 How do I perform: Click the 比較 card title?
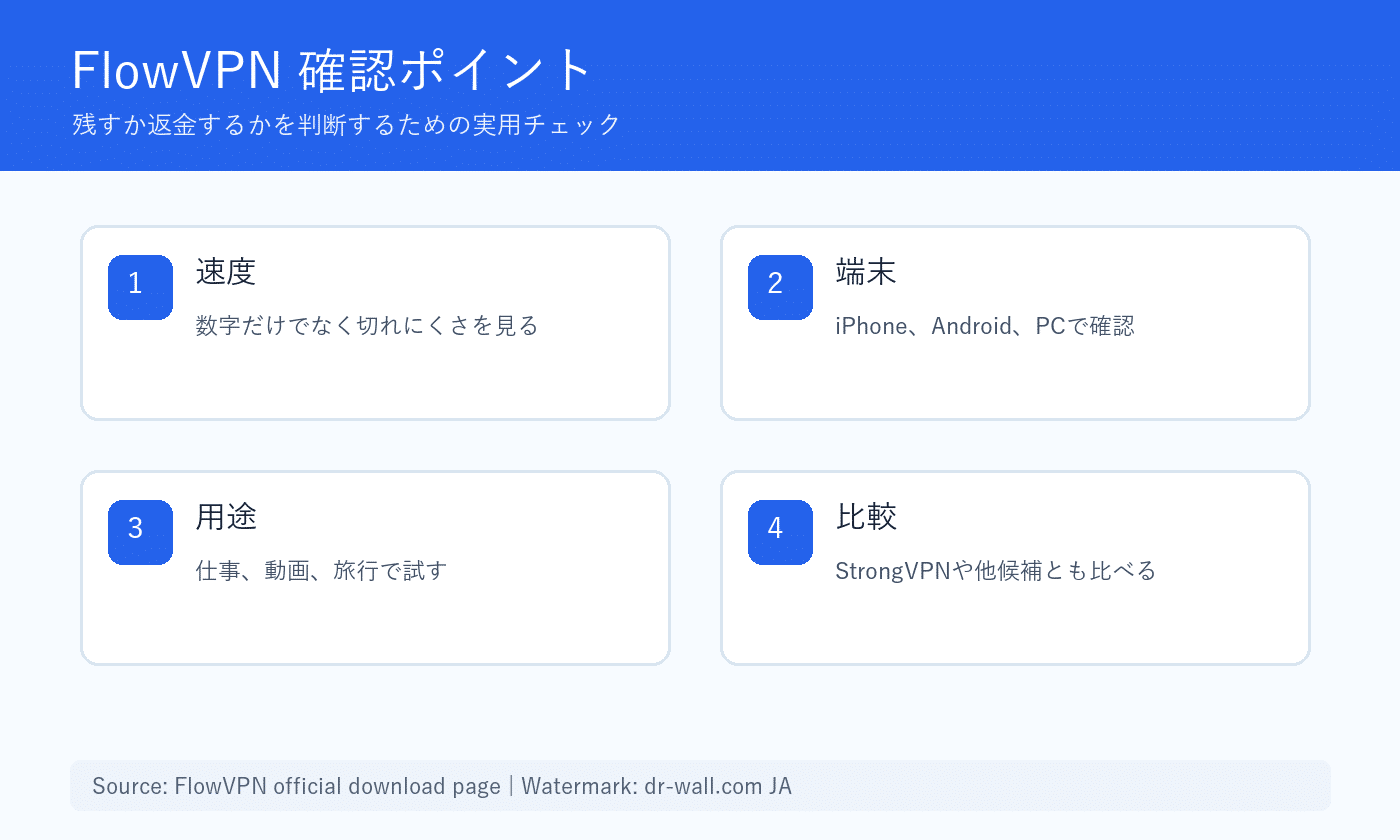tap(866, 517)
